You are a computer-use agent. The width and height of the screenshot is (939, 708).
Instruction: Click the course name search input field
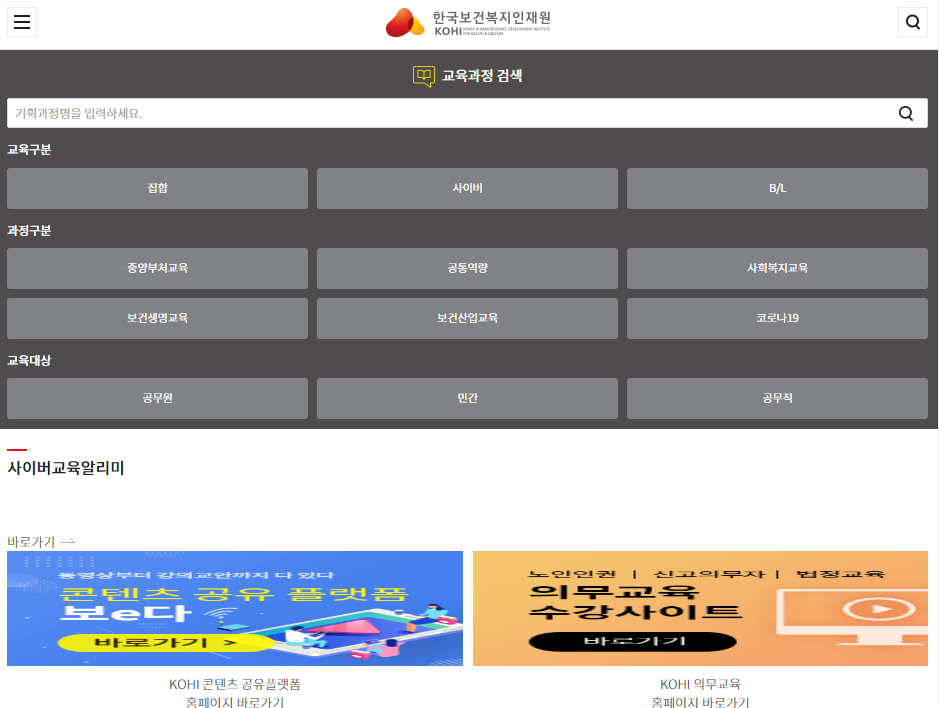[x=400, y=112]
